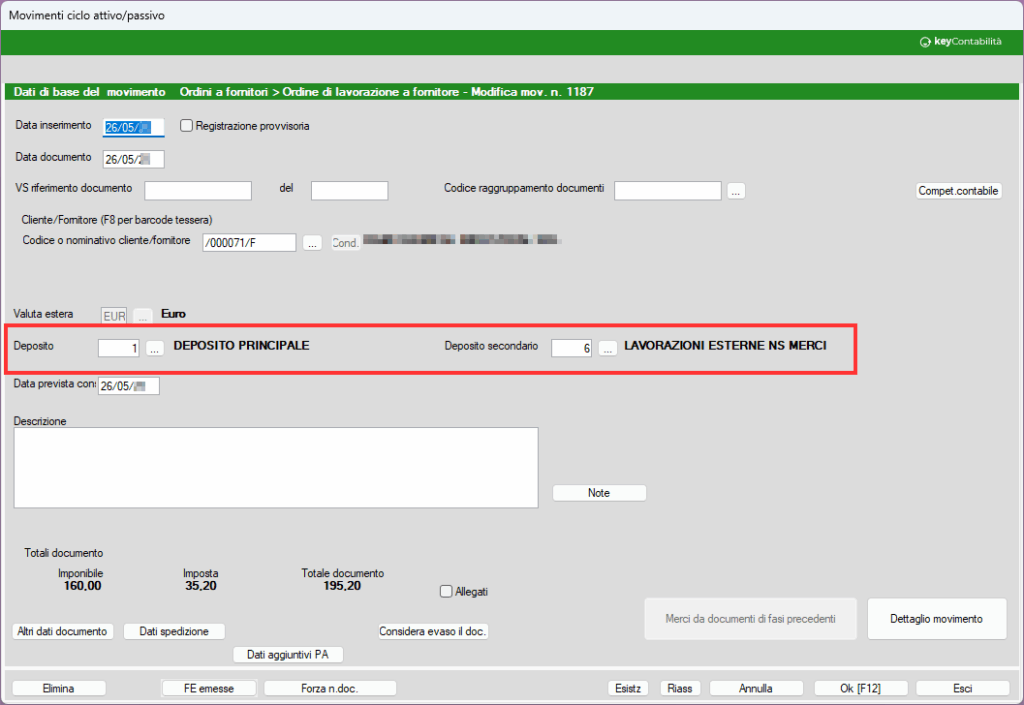This screenshot has height=705, width=1024.
Task: Enable the Registrazione provvisoria checkbox
Action: tap(186, 126)
